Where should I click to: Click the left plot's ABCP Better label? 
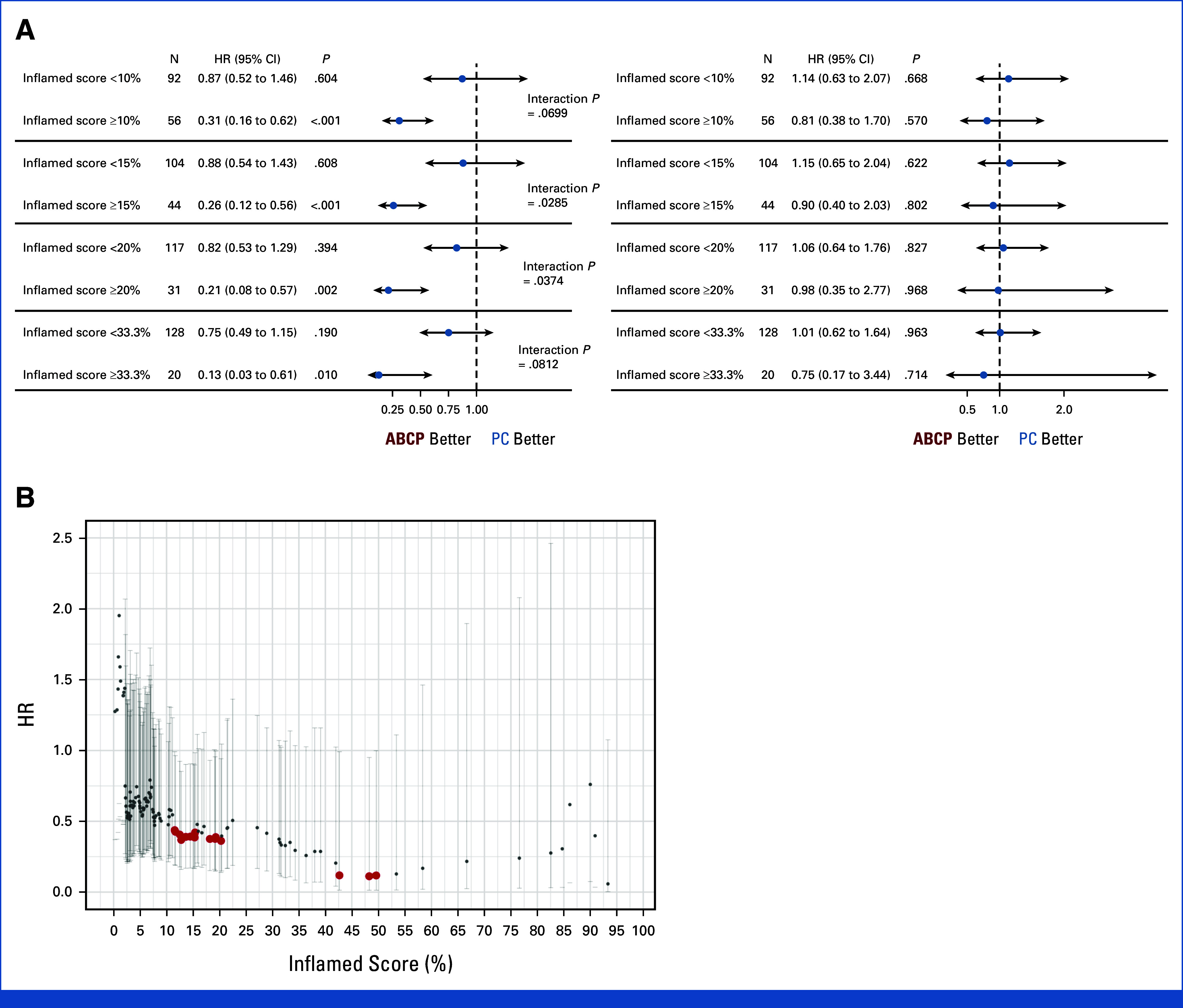pyautogui.click(x=428, y=439)
